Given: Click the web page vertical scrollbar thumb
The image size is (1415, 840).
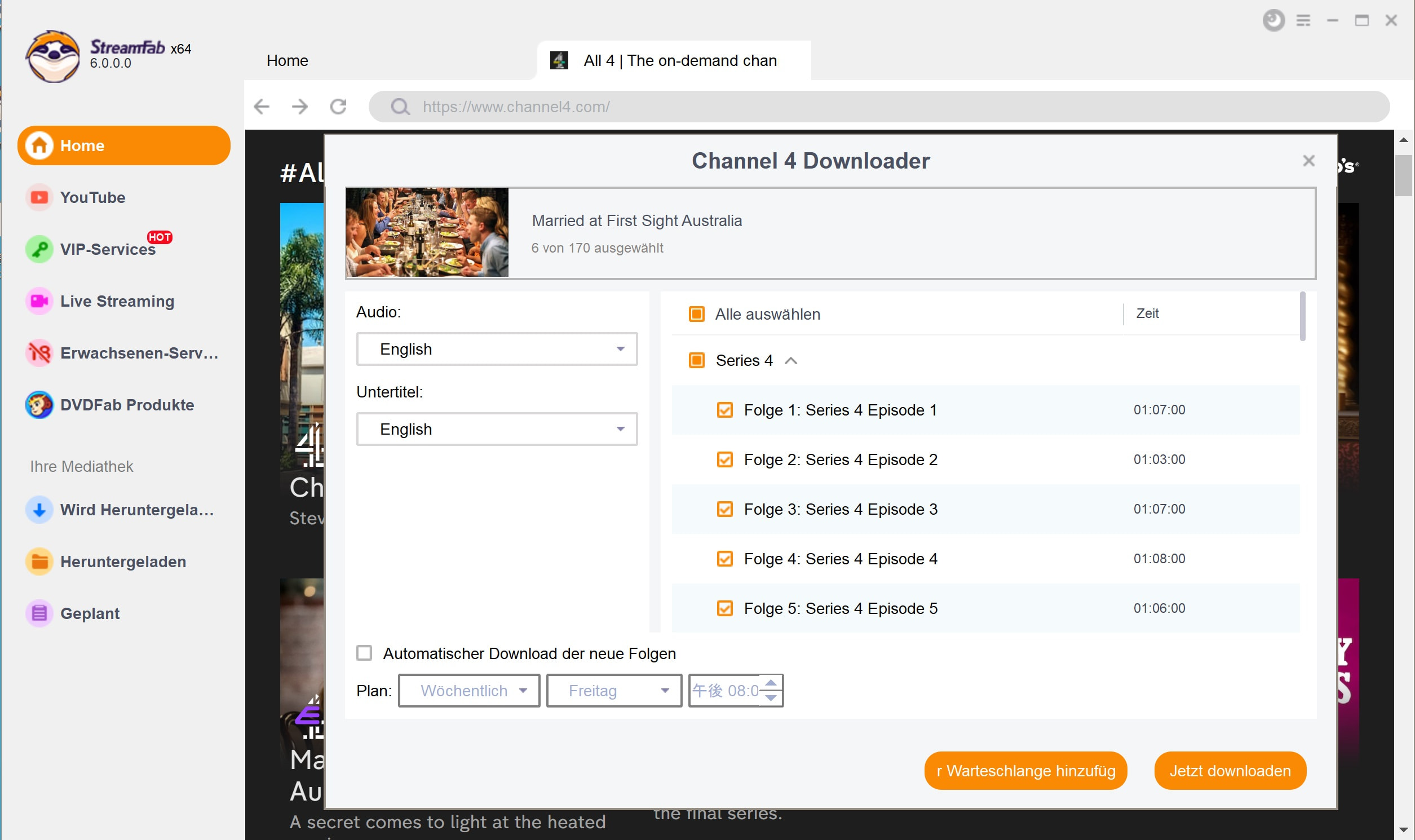Looking at the screenshot, I should coord(1404,174).
